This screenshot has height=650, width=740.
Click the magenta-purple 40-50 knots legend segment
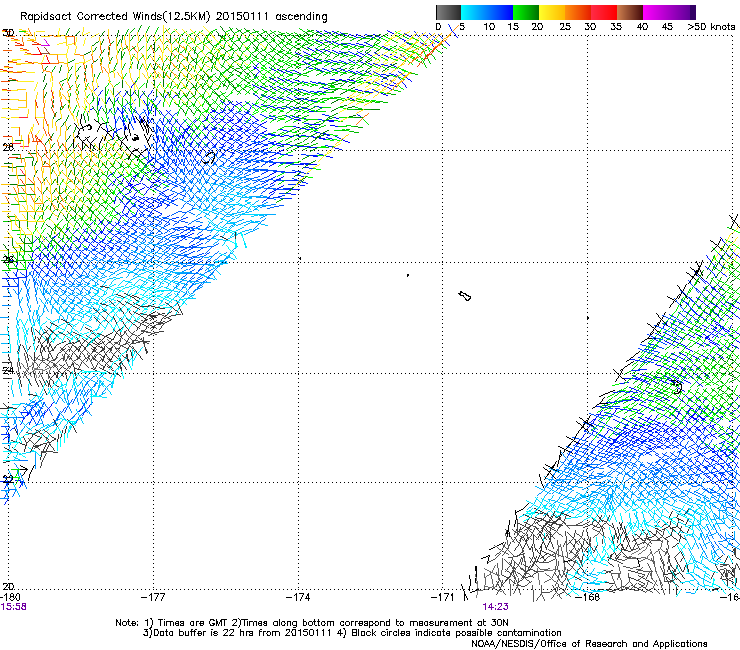(669, 12)
